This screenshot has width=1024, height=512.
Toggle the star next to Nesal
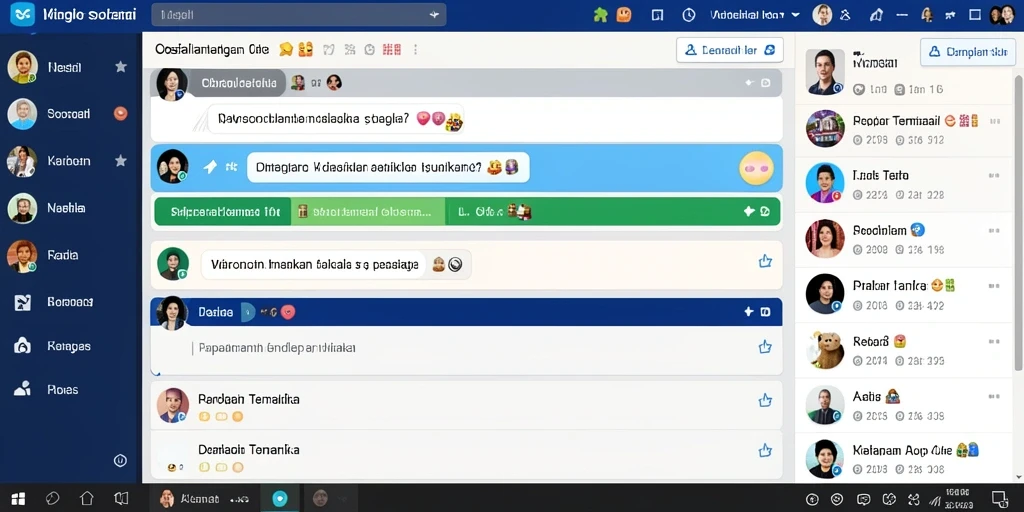(x=121, y=67)
